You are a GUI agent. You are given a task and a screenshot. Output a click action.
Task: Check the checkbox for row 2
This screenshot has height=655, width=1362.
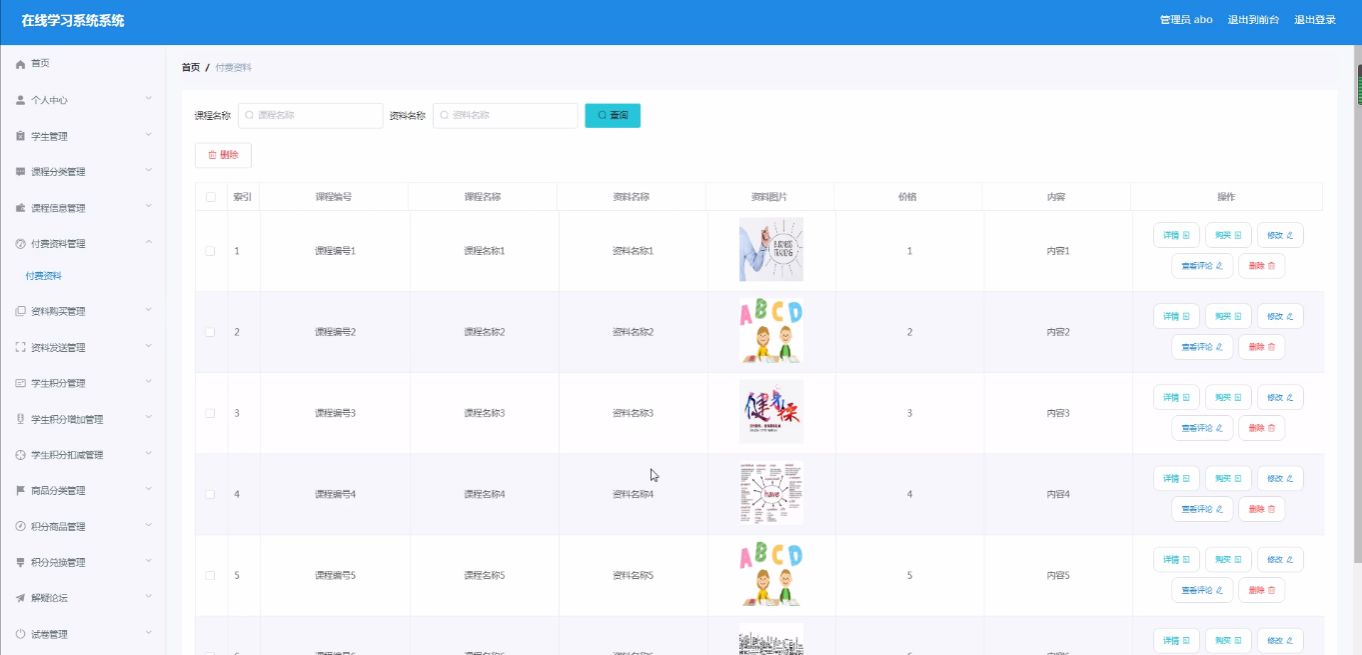click(211, 332)
